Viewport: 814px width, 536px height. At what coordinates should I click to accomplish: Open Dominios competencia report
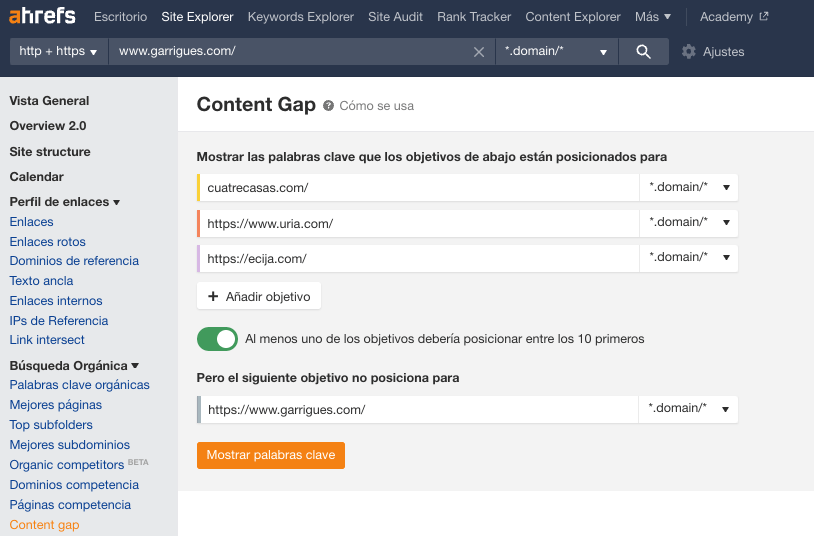(74, 485)
